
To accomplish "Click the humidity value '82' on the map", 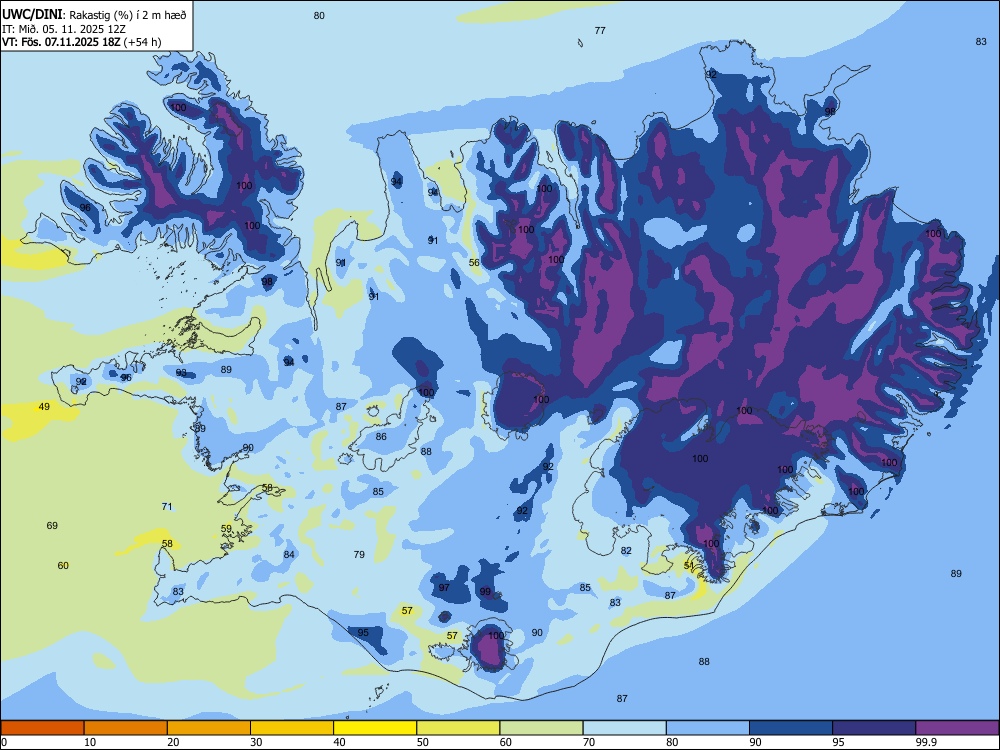I will coord(626,551).
